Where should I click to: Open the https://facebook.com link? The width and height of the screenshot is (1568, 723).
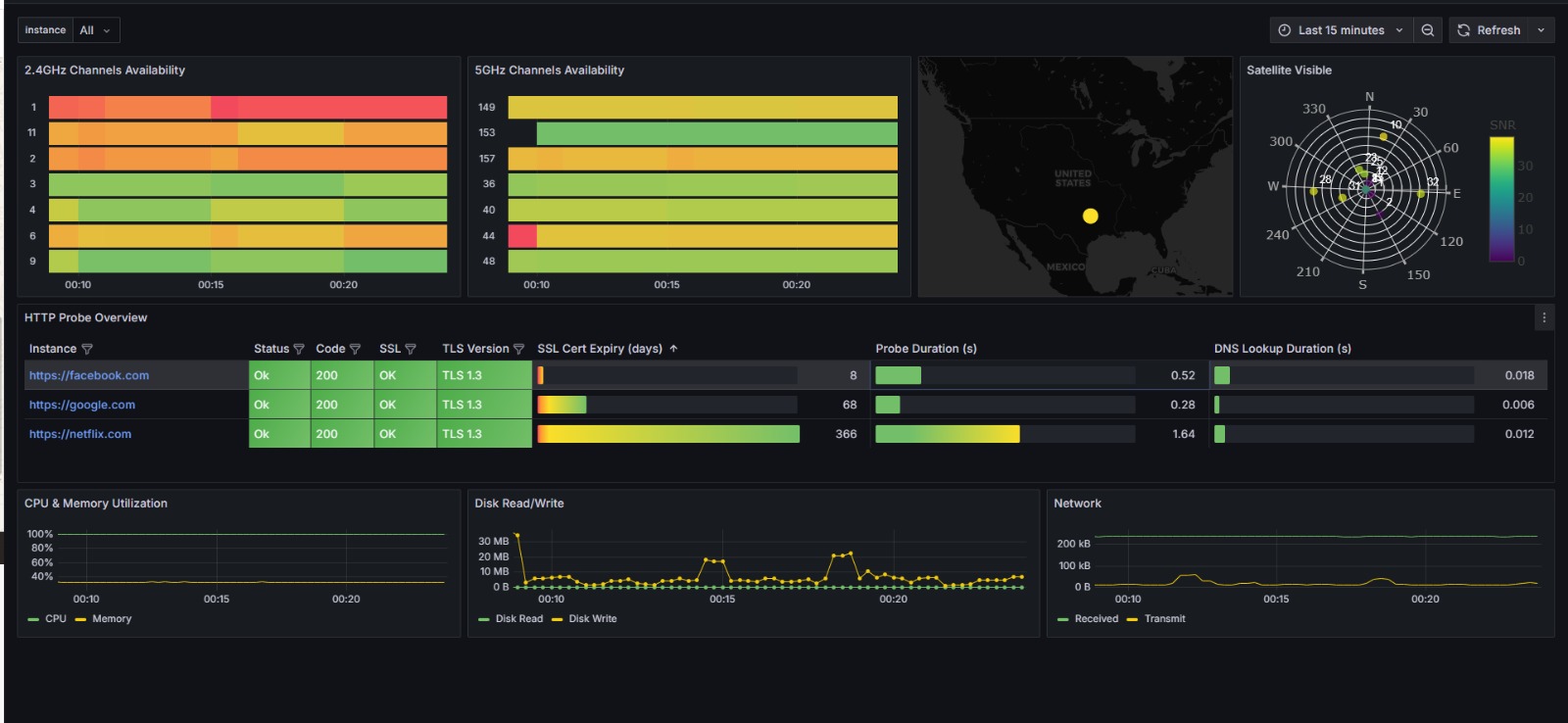[89, 375]
